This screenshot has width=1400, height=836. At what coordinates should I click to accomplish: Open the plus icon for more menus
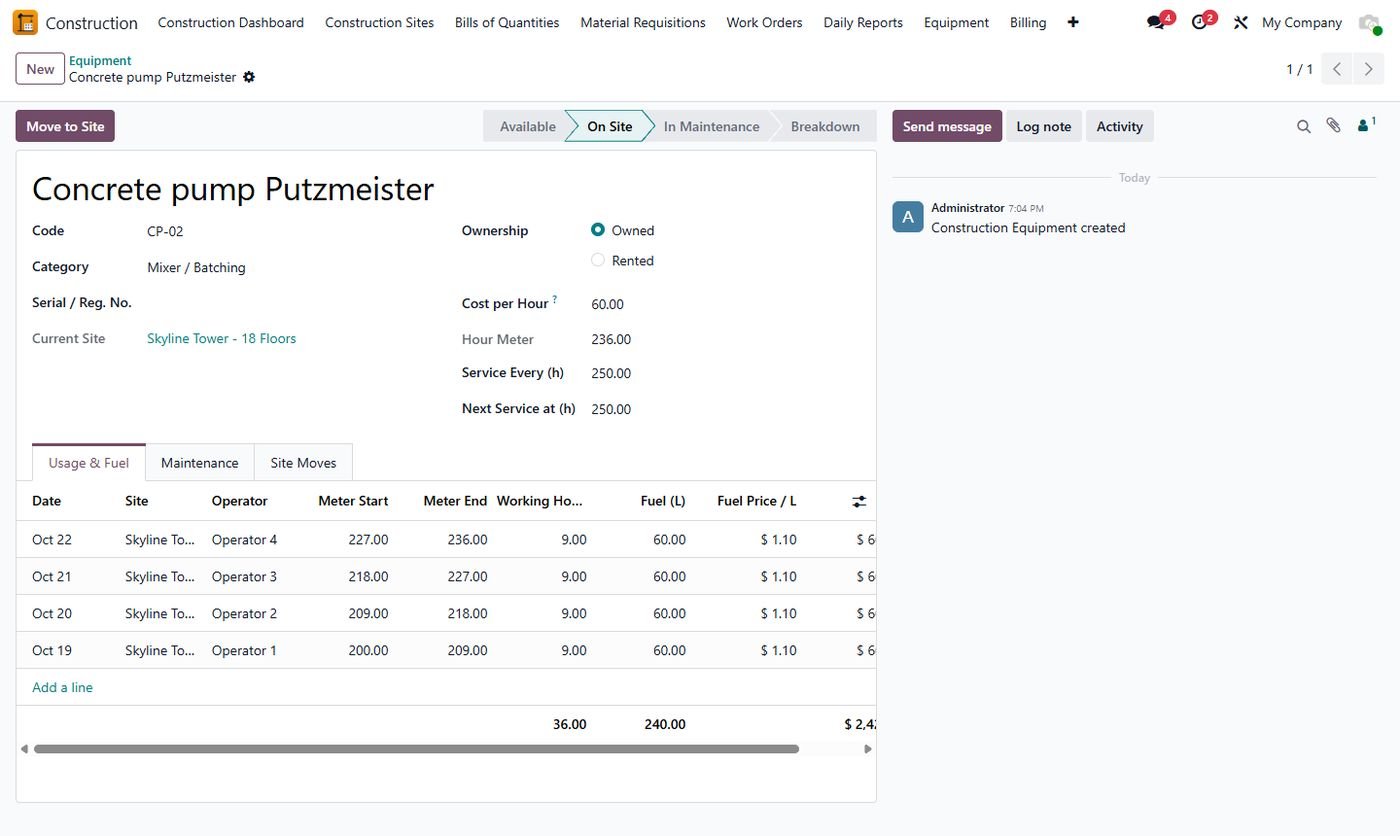coord(1073,22)
